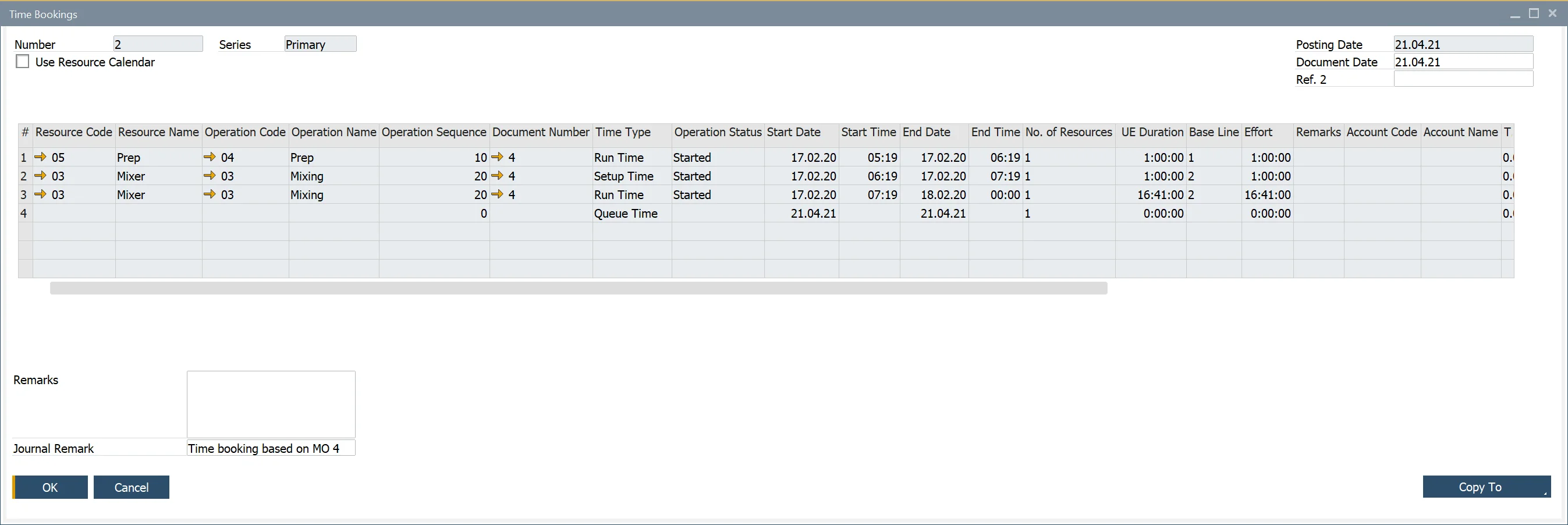Viewport: 1568px width, 525px height.
Task: Open Resource 03 via link arrow in row 2
Action: coord(41,176)
